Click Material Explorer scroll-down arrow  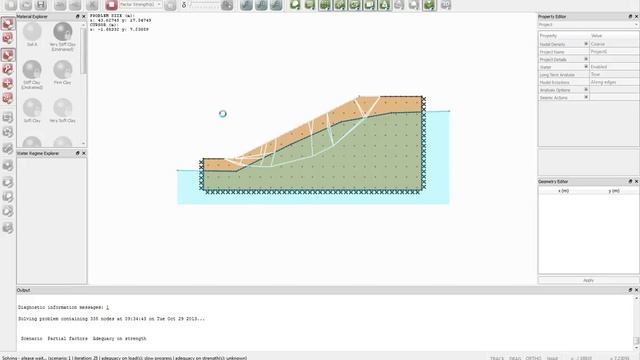84,143
